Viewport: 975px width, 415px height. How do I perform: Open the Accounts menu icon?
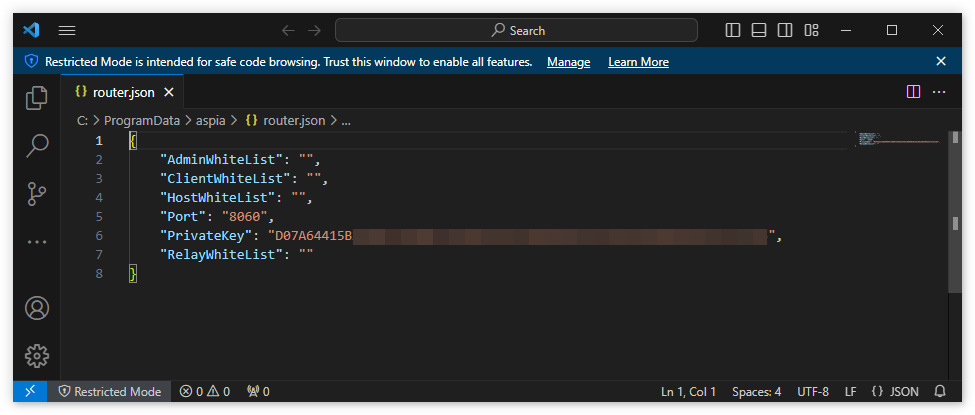(x=37, y=308)
